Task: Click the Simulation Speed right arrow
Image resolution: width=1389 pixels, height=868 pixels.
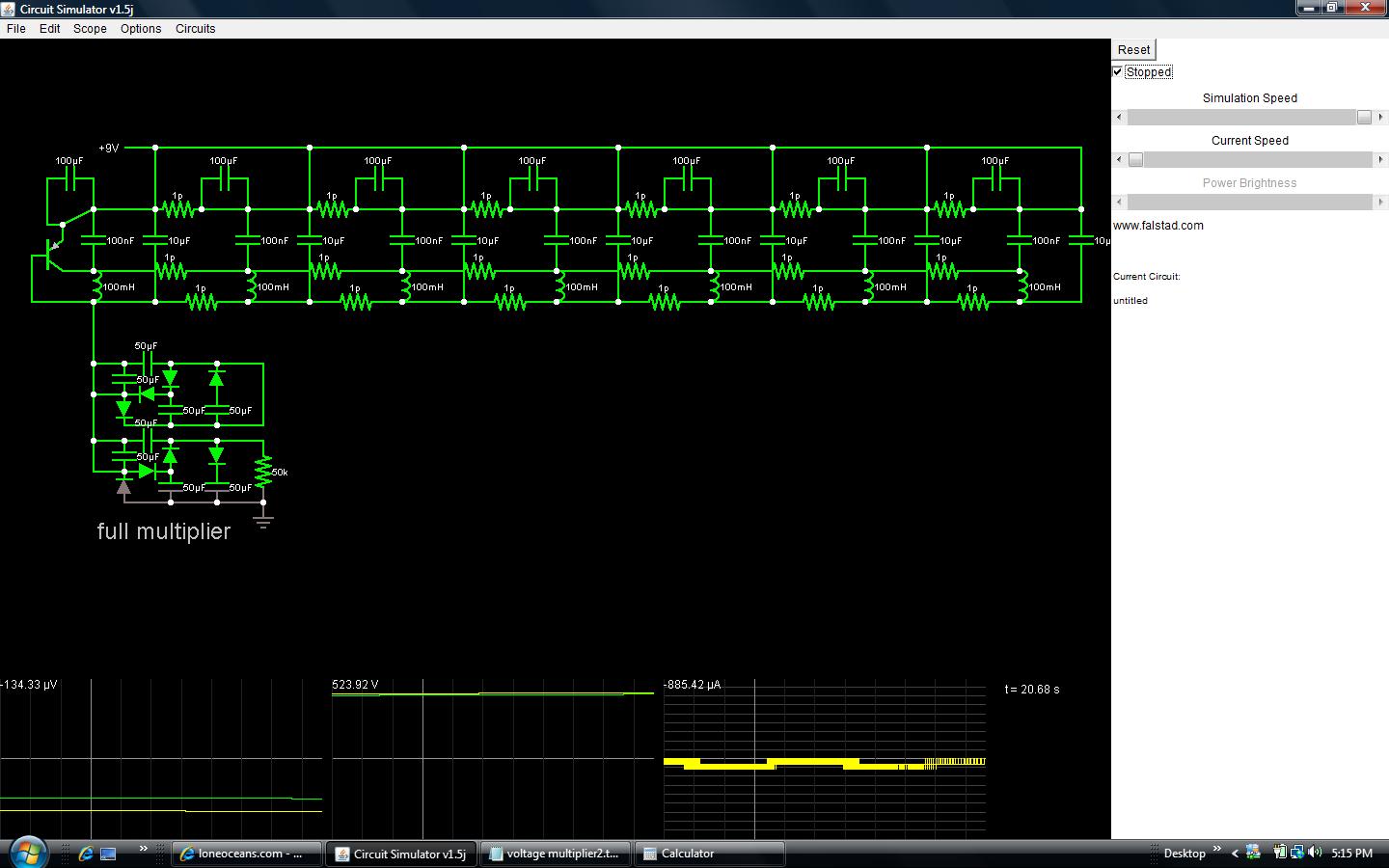Action: [x=1381, y=117]
